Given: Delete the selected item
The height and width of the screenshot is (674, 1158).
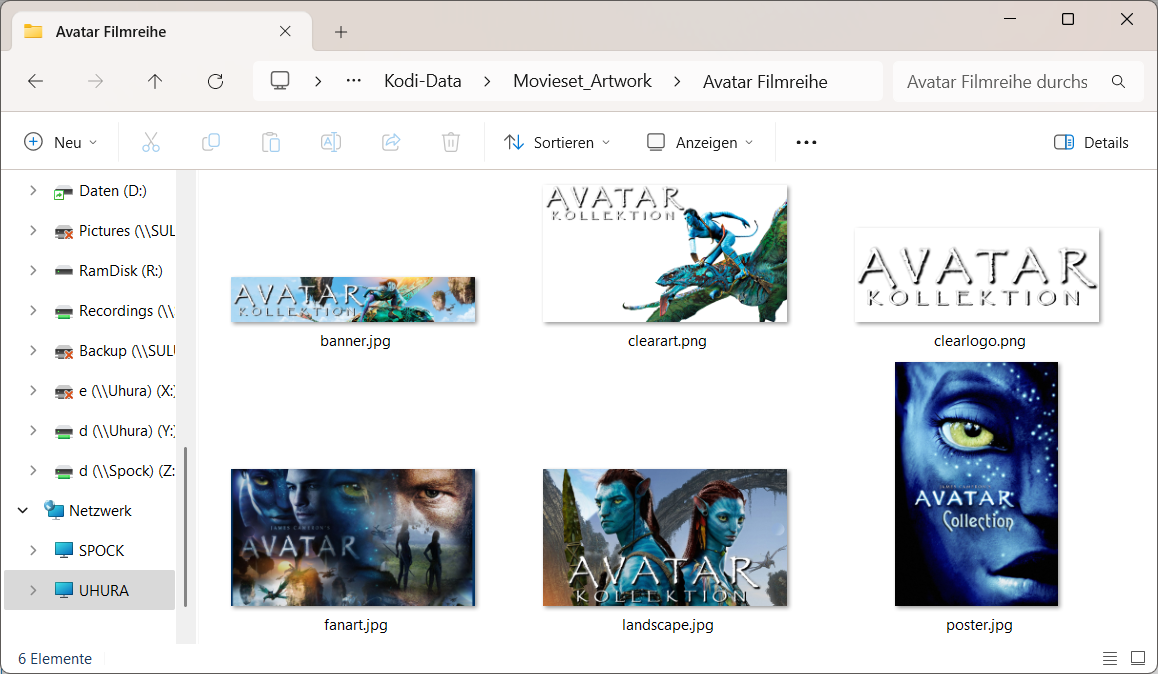Looking at the screenshot, I should pos(450,142).
